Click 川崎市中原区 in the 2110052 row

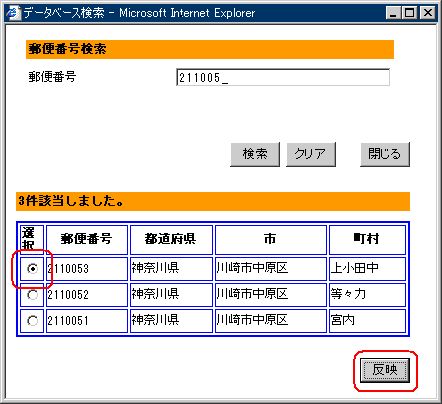point(271,295)
